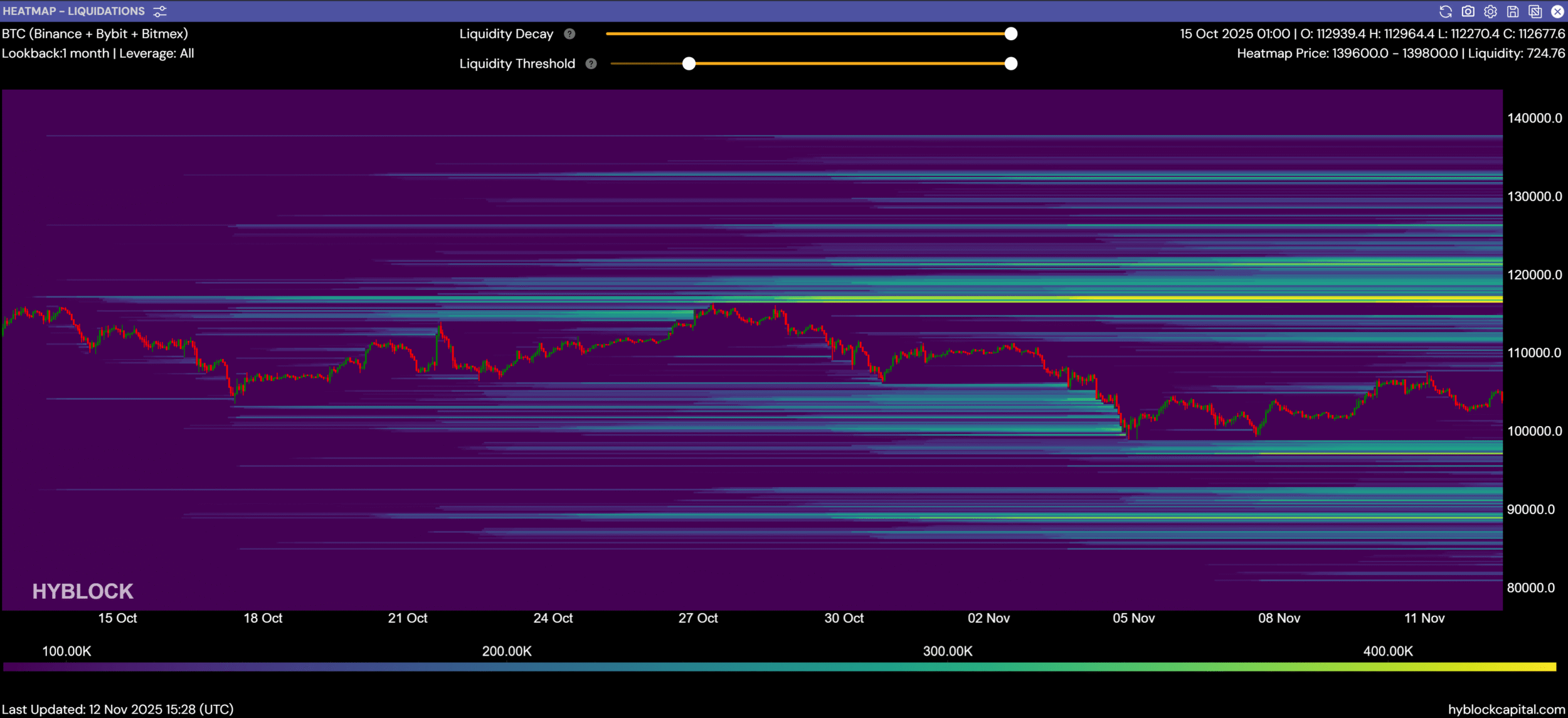Click the hyblockcapital.com link
1568x718 pixels.
pos(1507,709)
